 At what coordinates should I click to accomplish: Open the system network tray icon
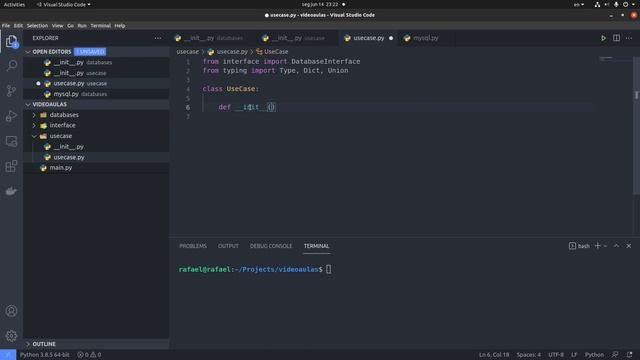click(597, 4)
